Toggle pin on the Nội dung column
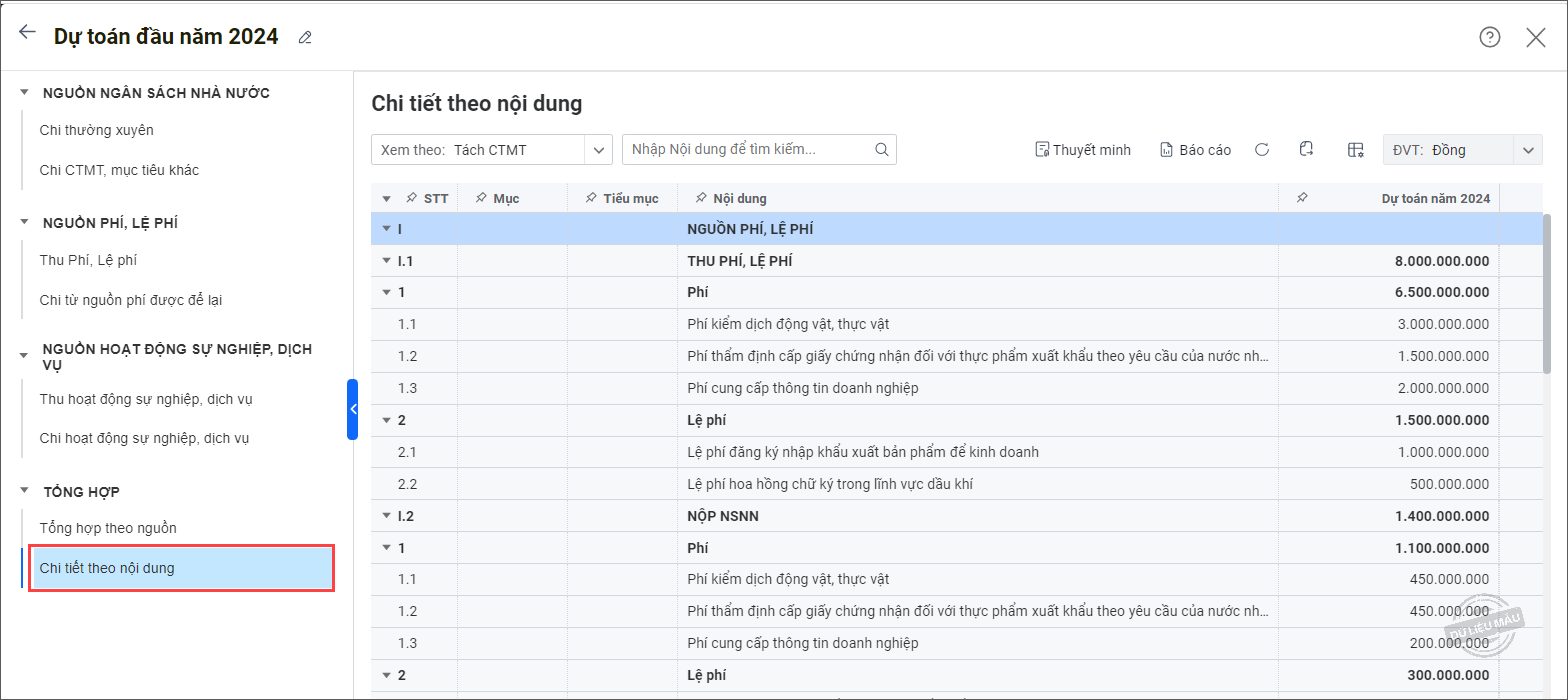The height and width of the screenshot is (700, 1568). (701, 198)
